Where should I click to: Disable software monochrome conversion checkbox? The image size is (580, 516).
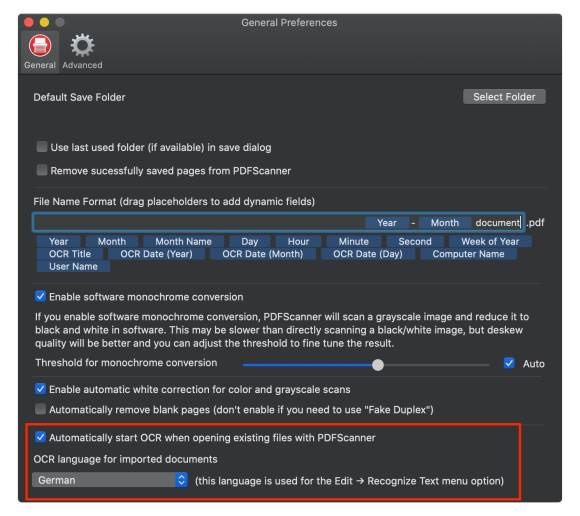[x=40, y=296]
